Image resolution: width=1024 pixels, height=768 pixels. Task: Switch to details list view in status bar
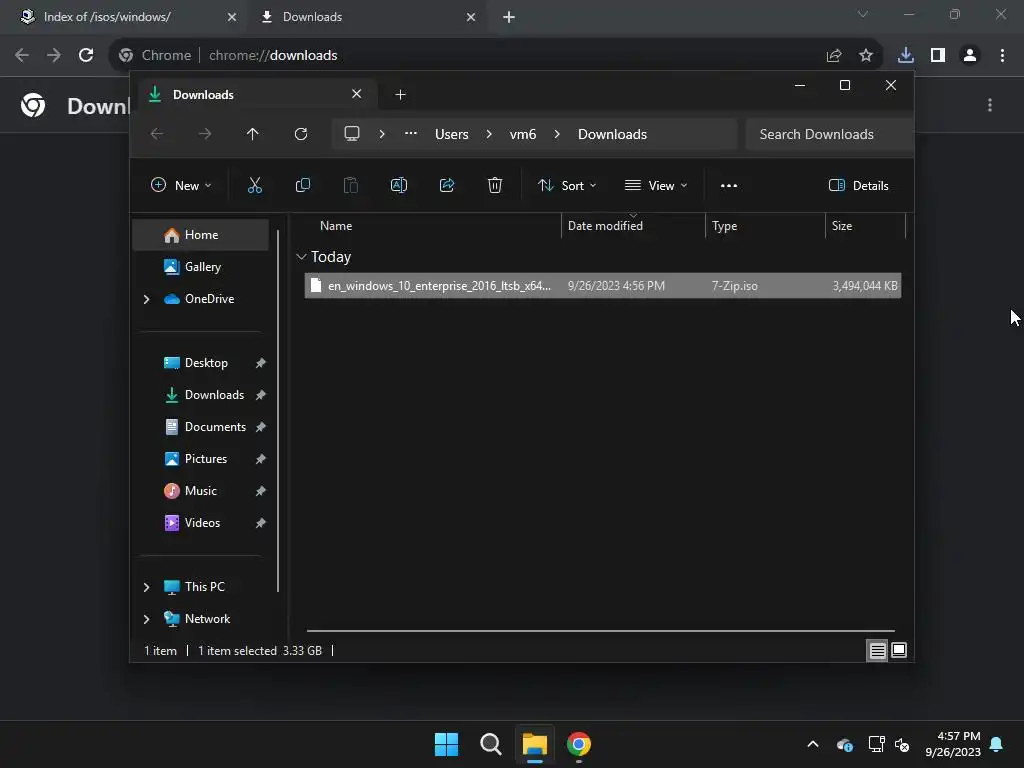point(877,650)
